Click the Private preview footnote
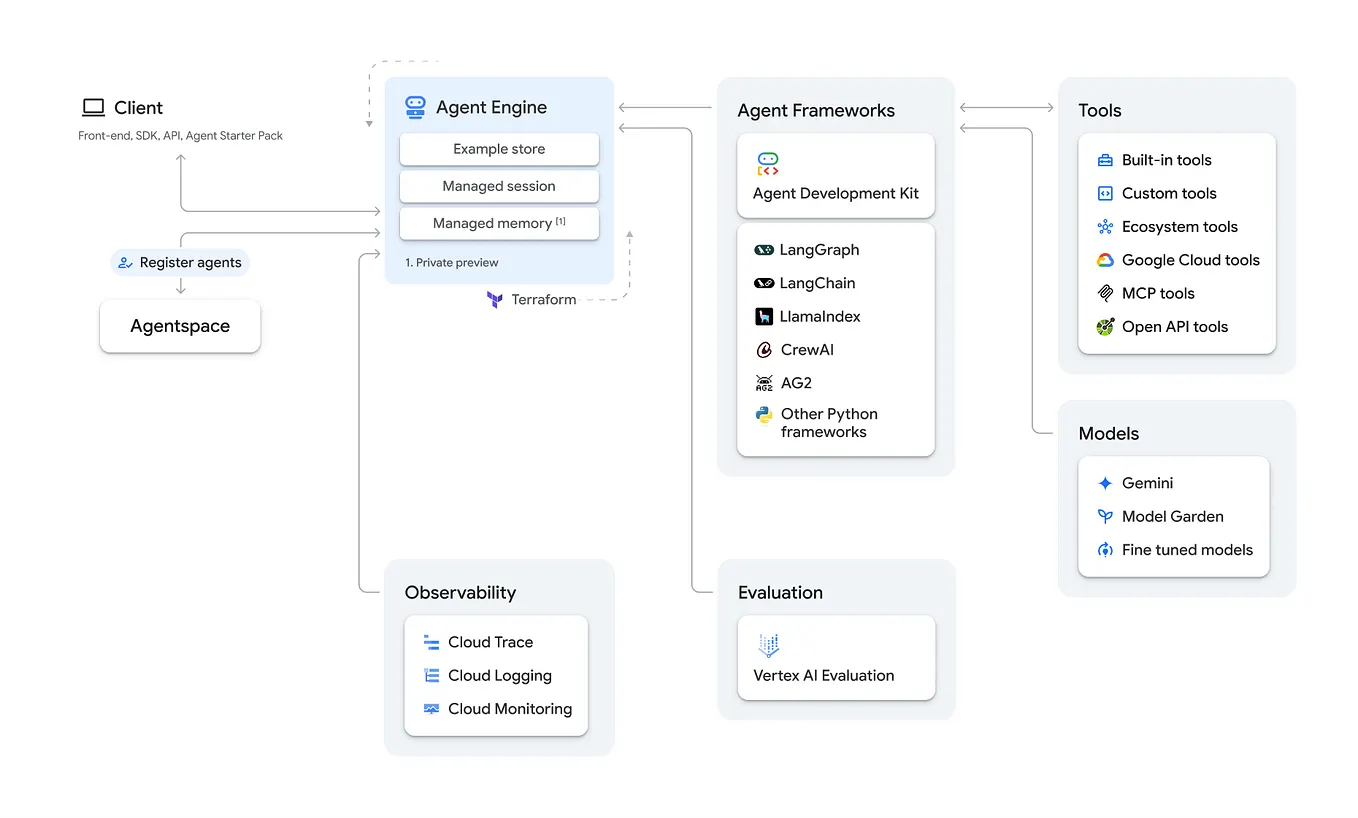This screenshot has width=1358, height=818. point(451,261)
